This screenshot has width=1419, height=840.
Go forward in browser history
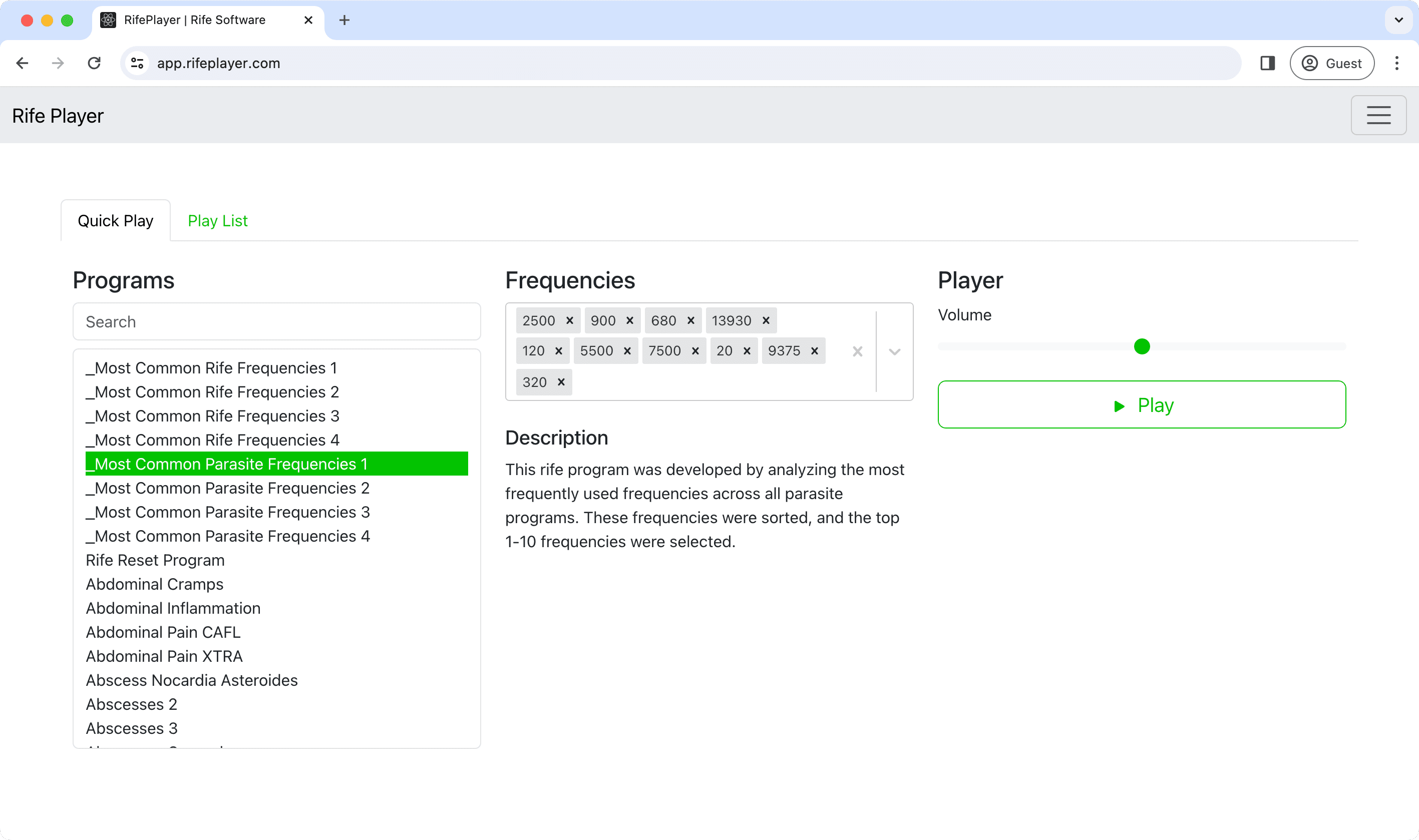(58, 63)
